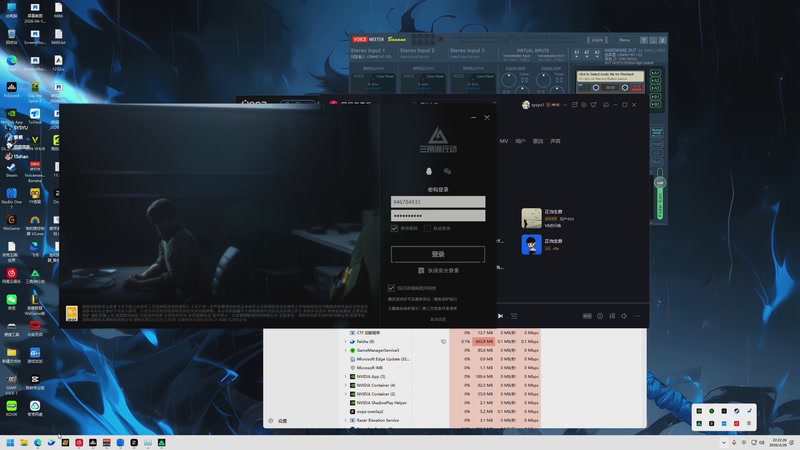Click the password input field
This screenshot has width=800, height=450.
pyautogui.click(x=438, y=215)
